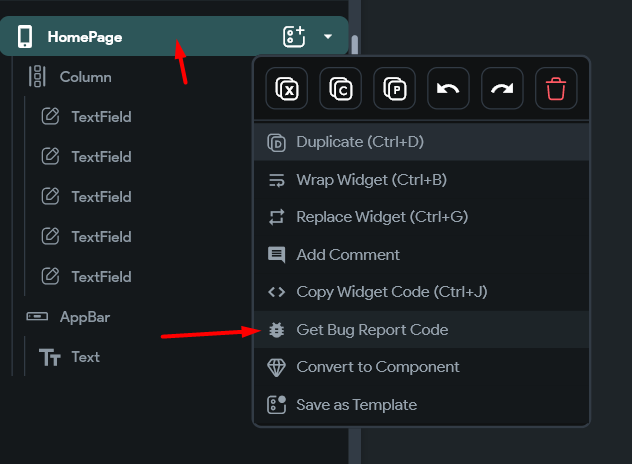Select the AppBar node in widget tree
Screen dimensions: 632x464
coord(85,317)
